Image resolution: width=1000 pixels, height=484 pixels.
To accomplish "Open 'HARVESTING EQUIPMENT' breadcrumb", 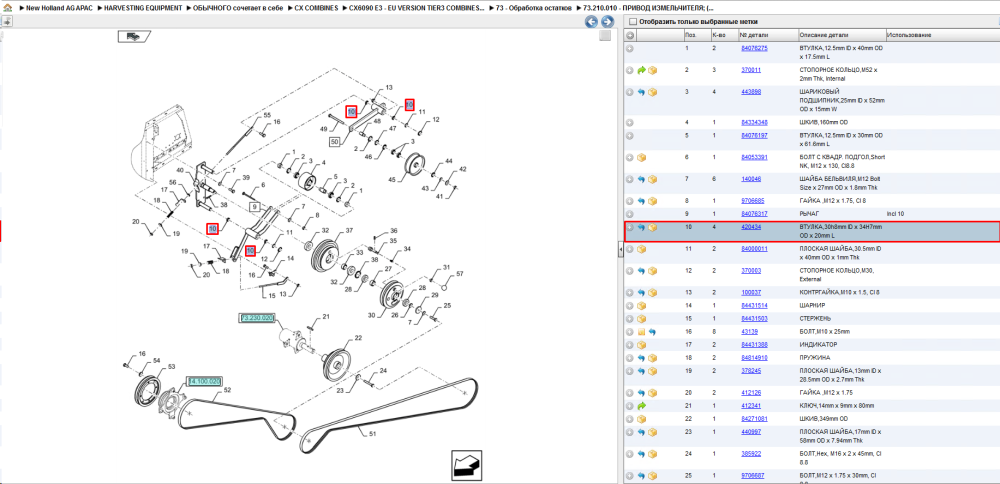I will 143,8.
